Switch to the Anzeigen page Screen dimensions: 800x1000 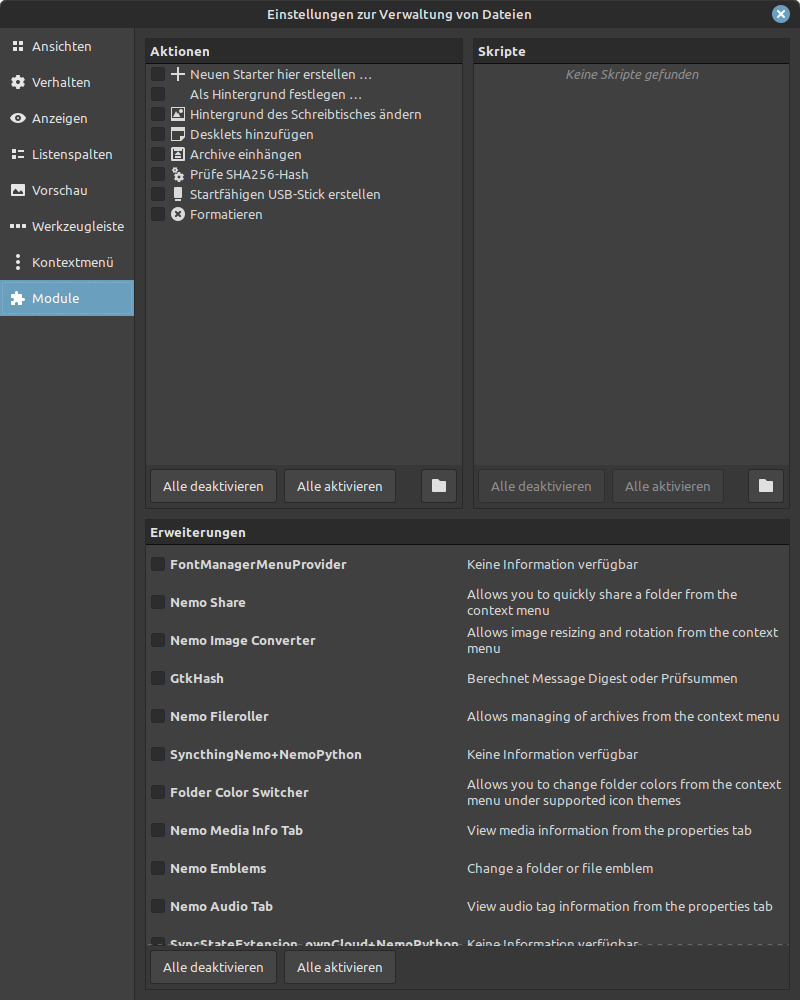67,118
